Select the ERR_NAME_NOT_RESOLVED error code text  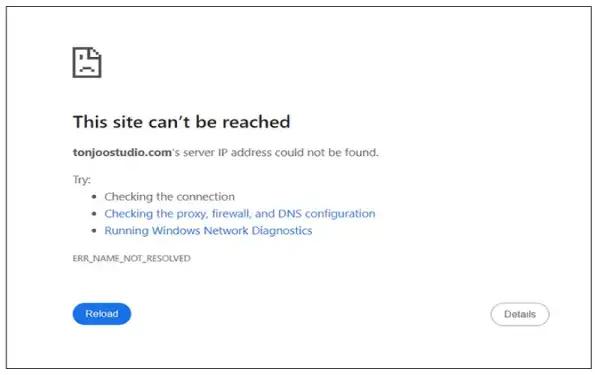(131, 258)
